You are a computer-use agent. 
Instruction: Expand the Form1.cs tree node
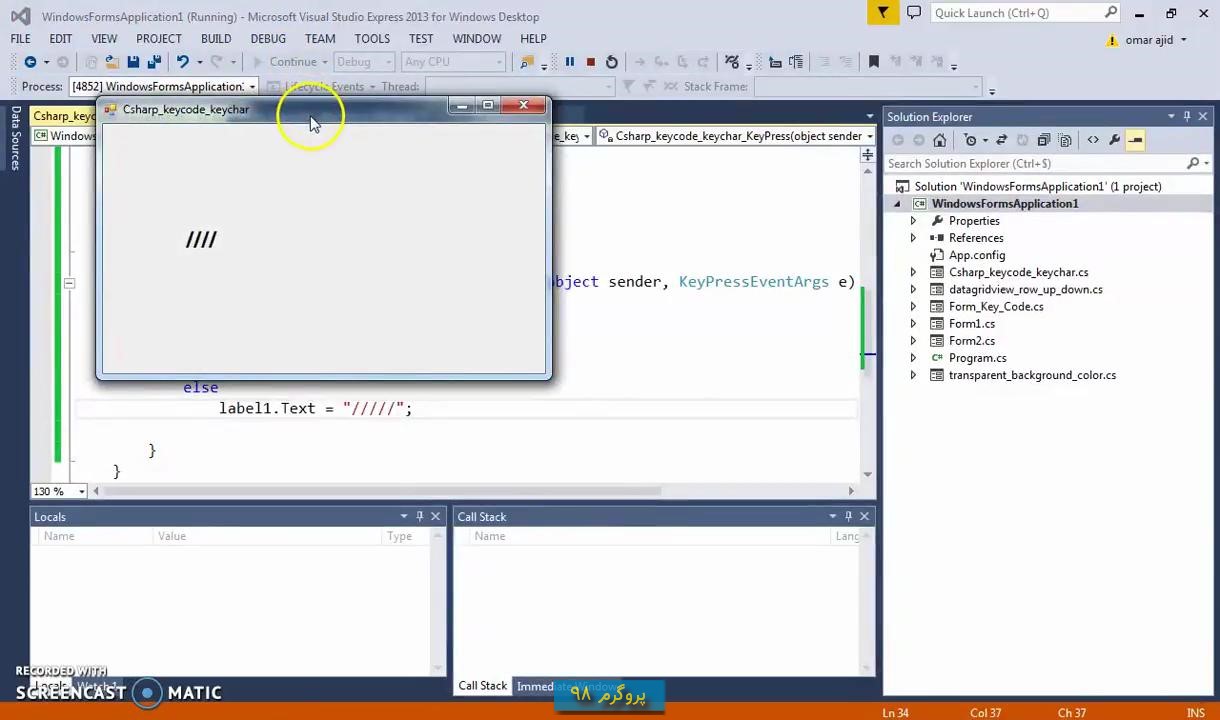(913, 324)
